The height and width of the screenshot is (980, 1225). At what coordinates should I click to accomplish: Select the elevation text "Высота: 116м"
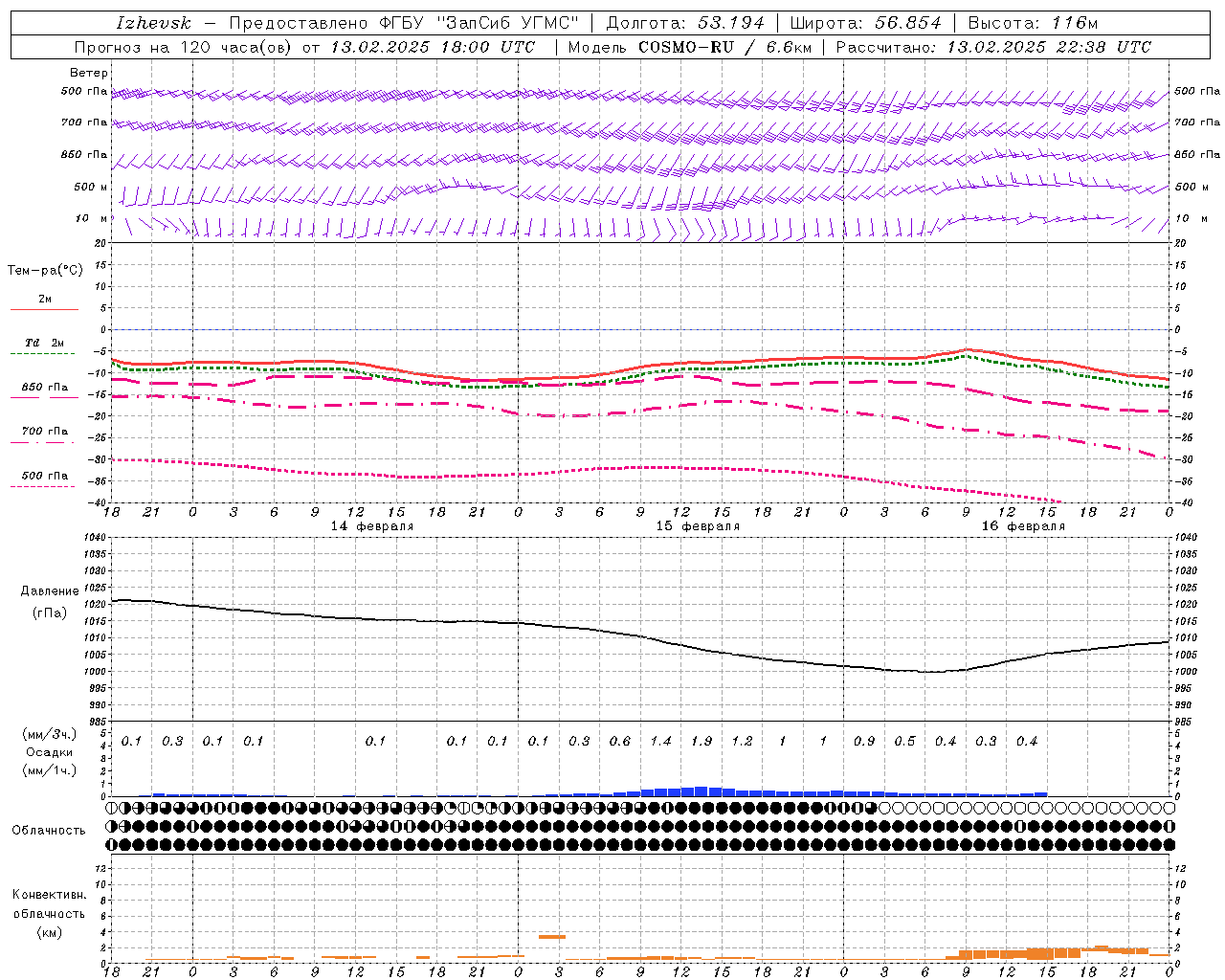pyautogui.click(x=1033, y=23)
